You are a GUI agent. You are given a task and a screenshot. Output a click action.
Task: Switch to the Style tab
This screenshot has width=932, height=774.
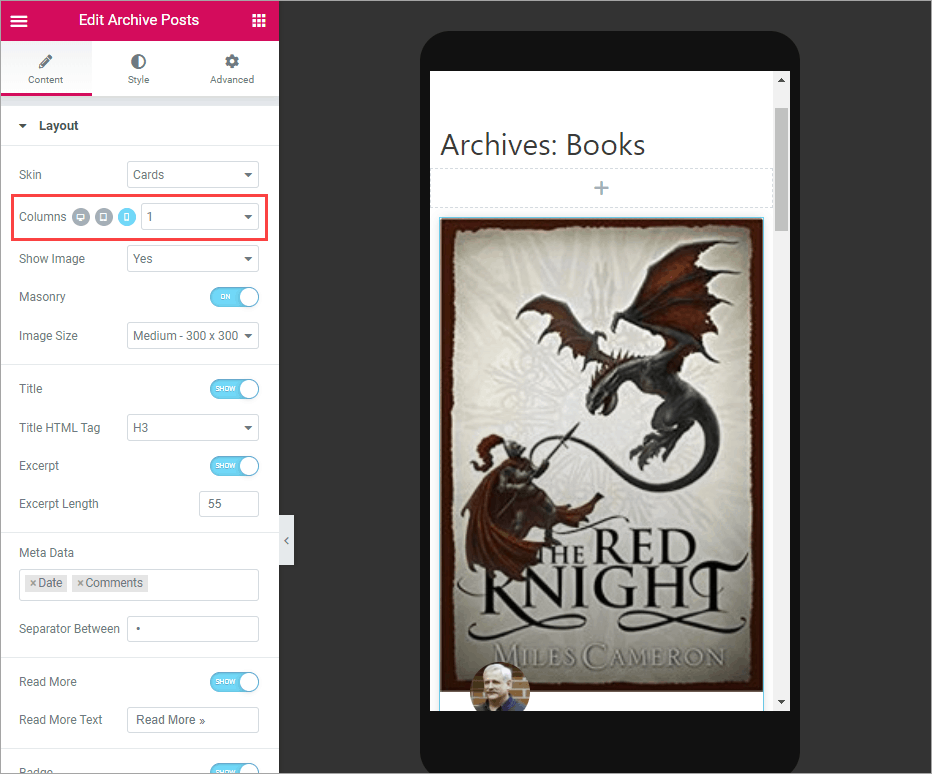pyautogui.click(x=138, y=68)
